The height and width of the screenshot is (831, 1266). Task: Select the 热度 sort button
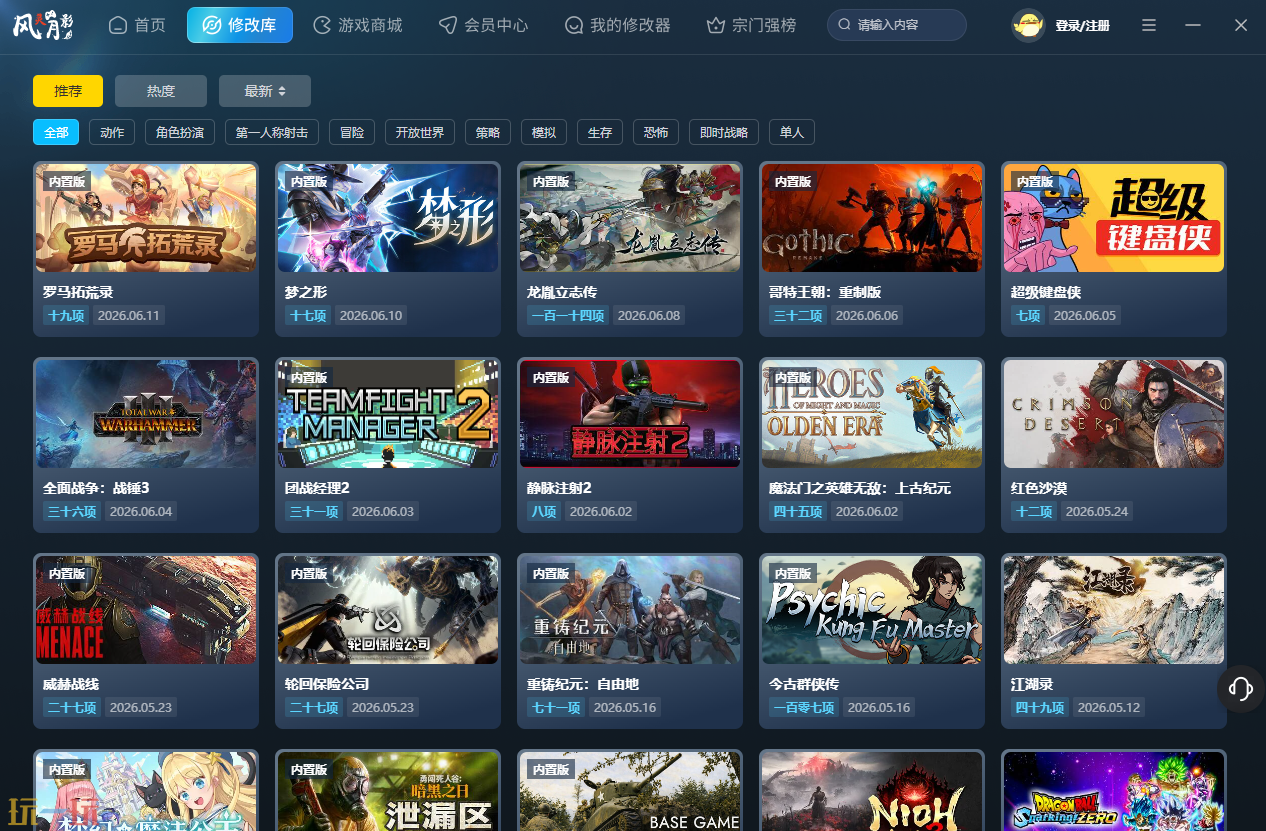tap(161, 91)
